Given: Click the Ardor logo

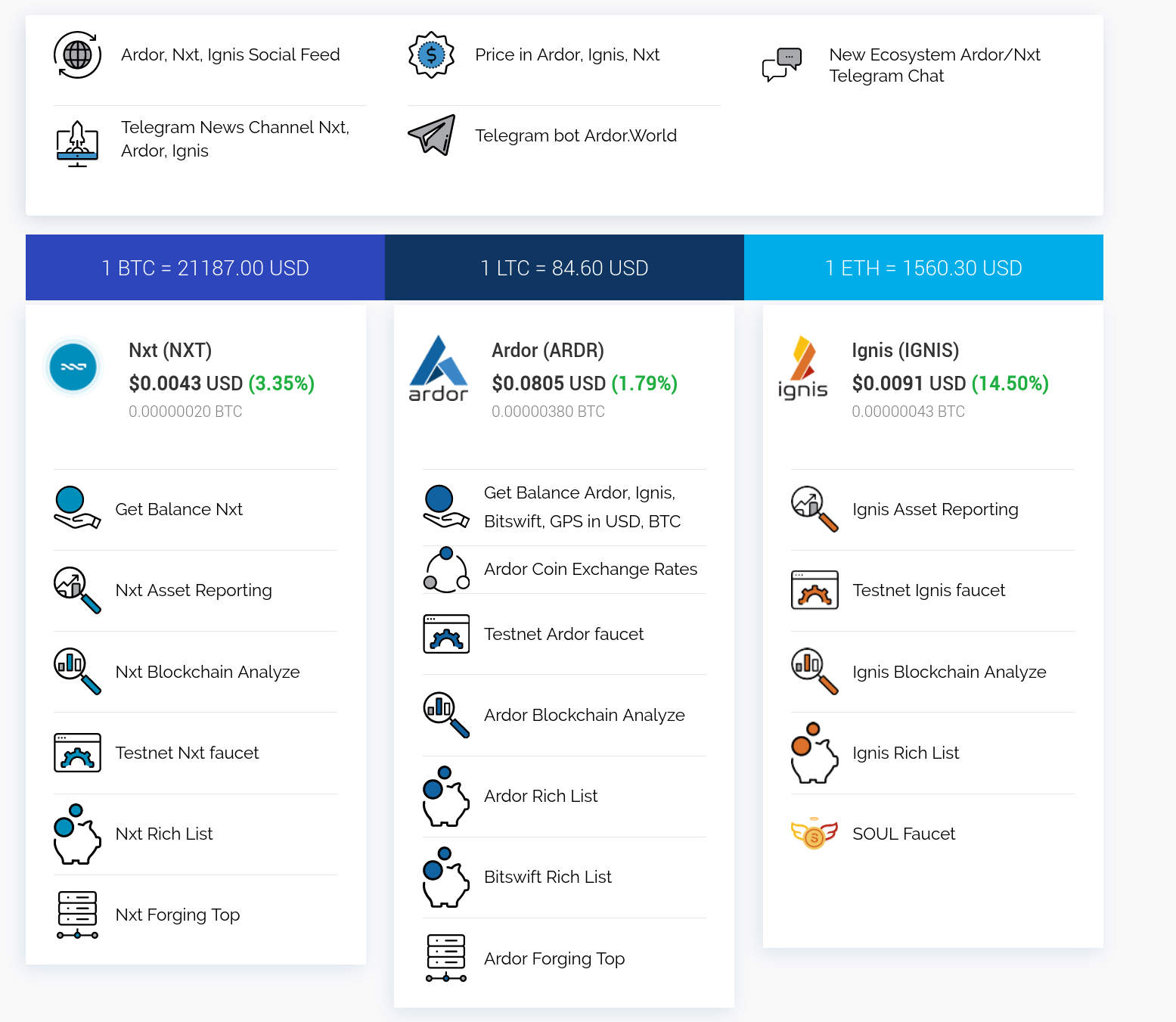Looking at the screenshot, I should (439, 369).
